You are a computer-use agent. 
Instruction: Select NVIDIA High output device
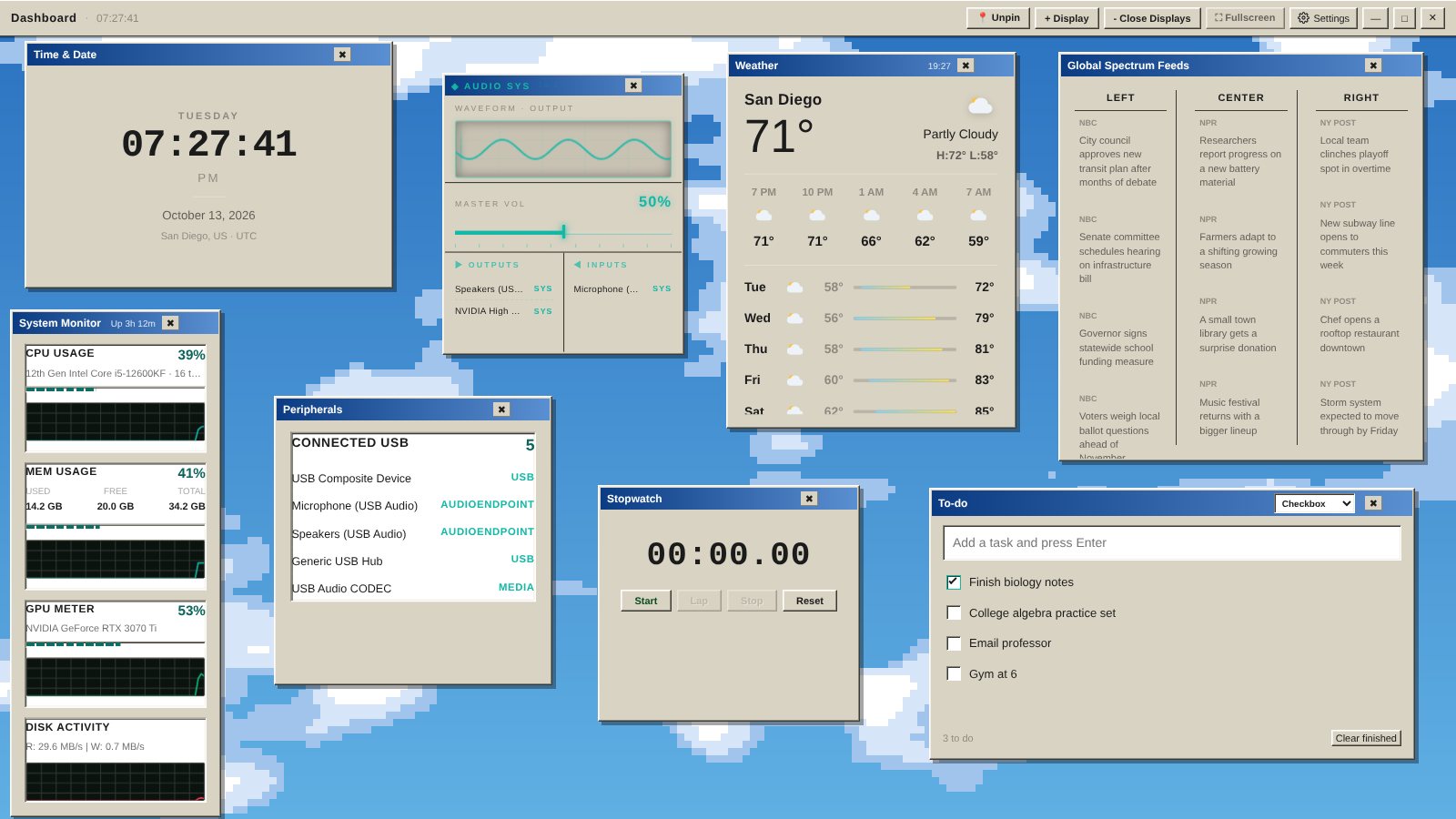[504, 311]
